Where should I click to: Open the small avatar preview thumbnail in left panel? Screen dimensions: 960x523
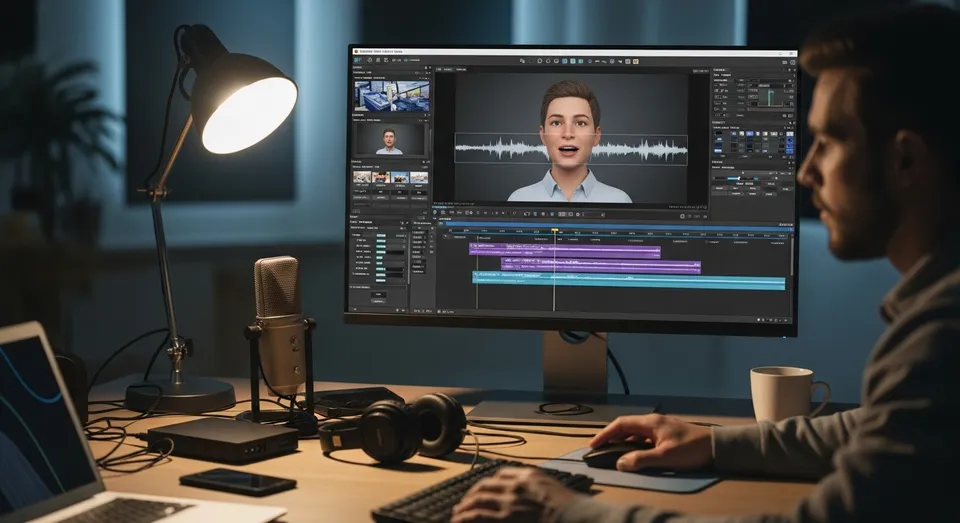[x=389, y=140]
